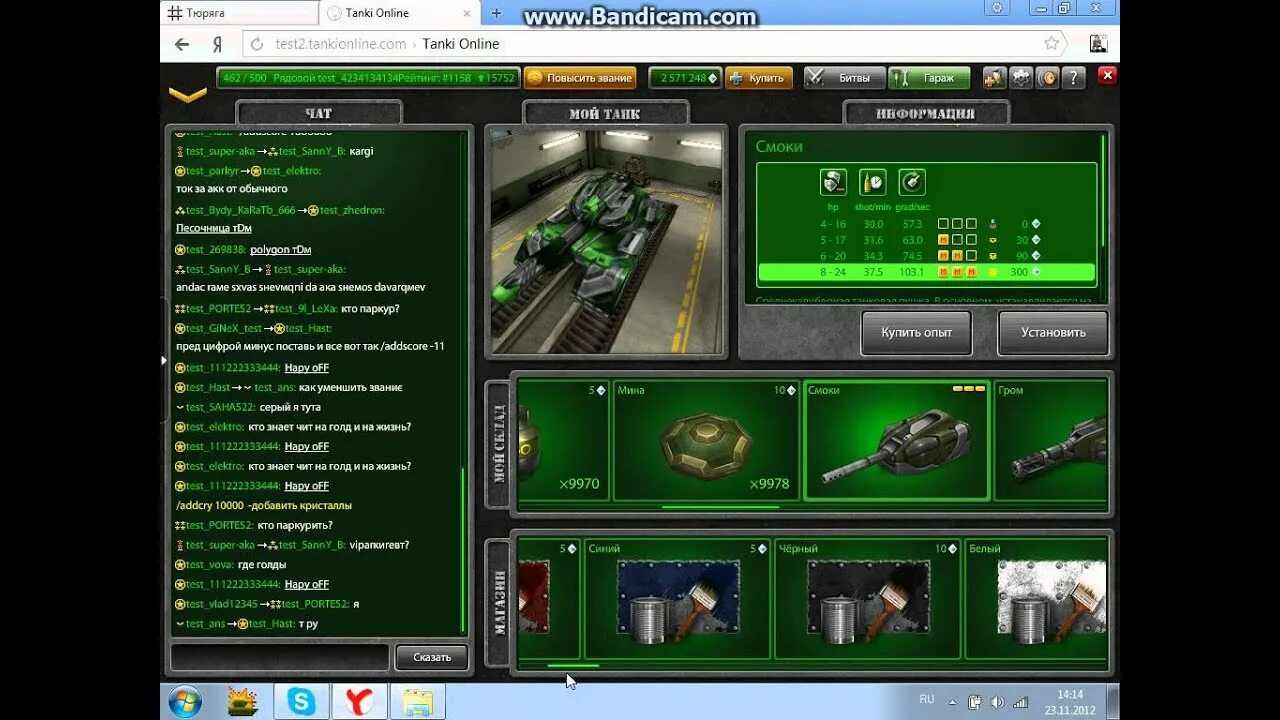Close the game with red X icon
Screen dimensions: 1280x720
1107,75
